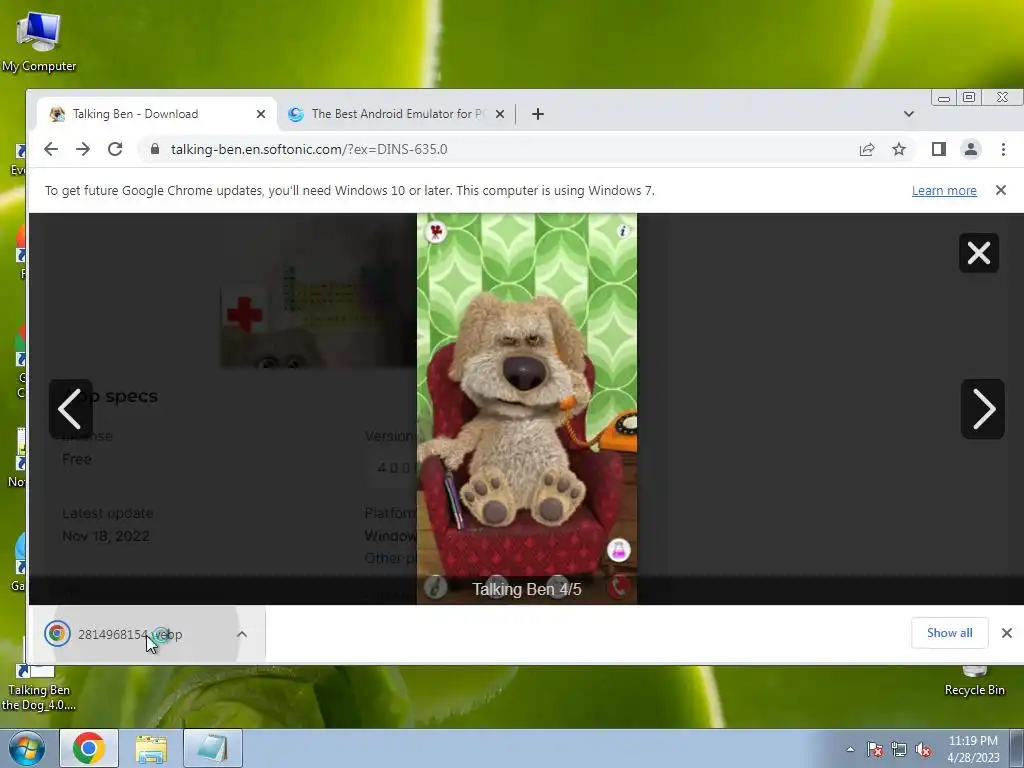Open a new tab with the plus button
This screenshot has height=768, width=1024.
(x=537, y=114)
